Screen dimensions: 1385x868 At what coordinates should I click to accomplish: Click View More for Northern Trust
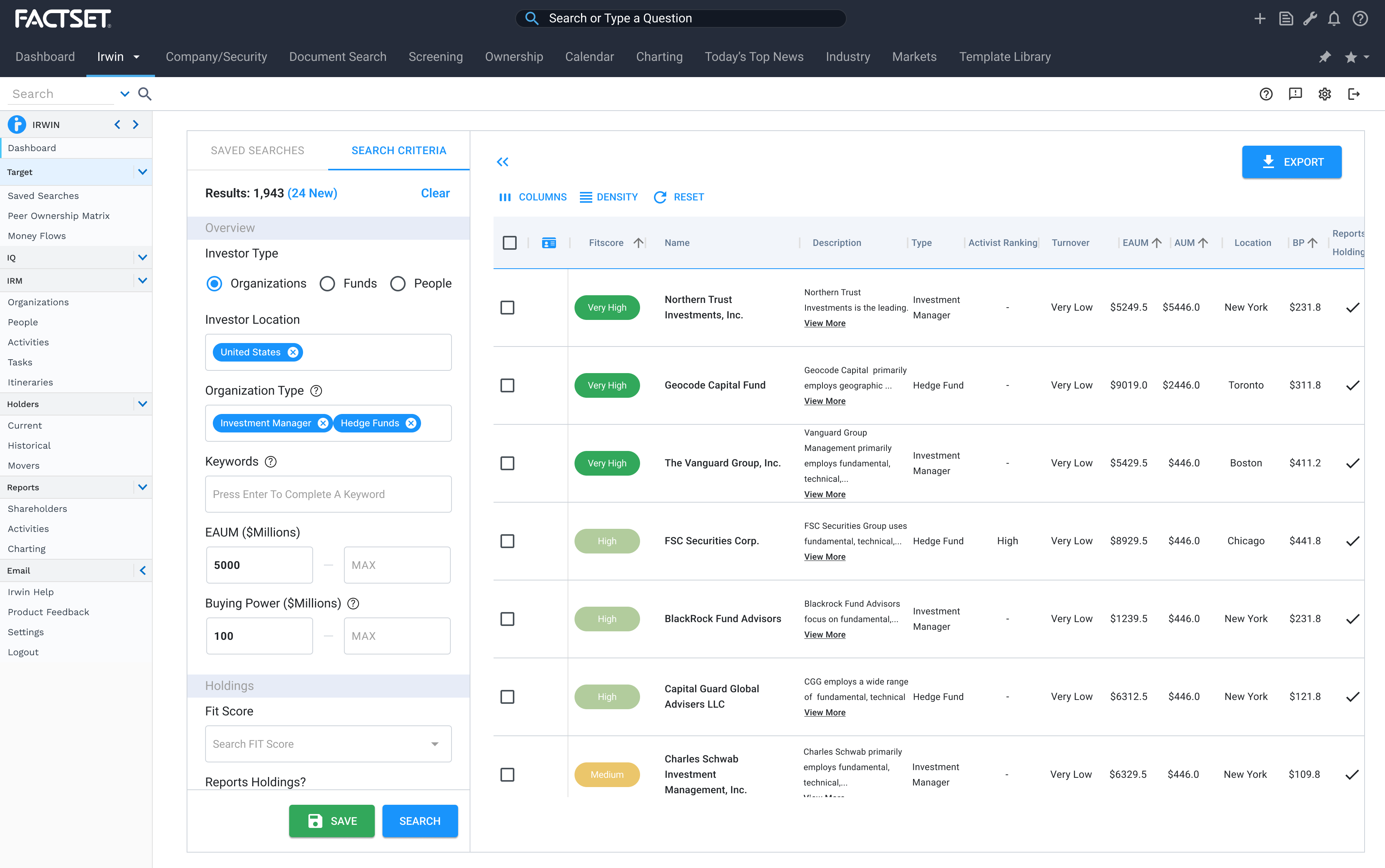[x=824, y=323]
